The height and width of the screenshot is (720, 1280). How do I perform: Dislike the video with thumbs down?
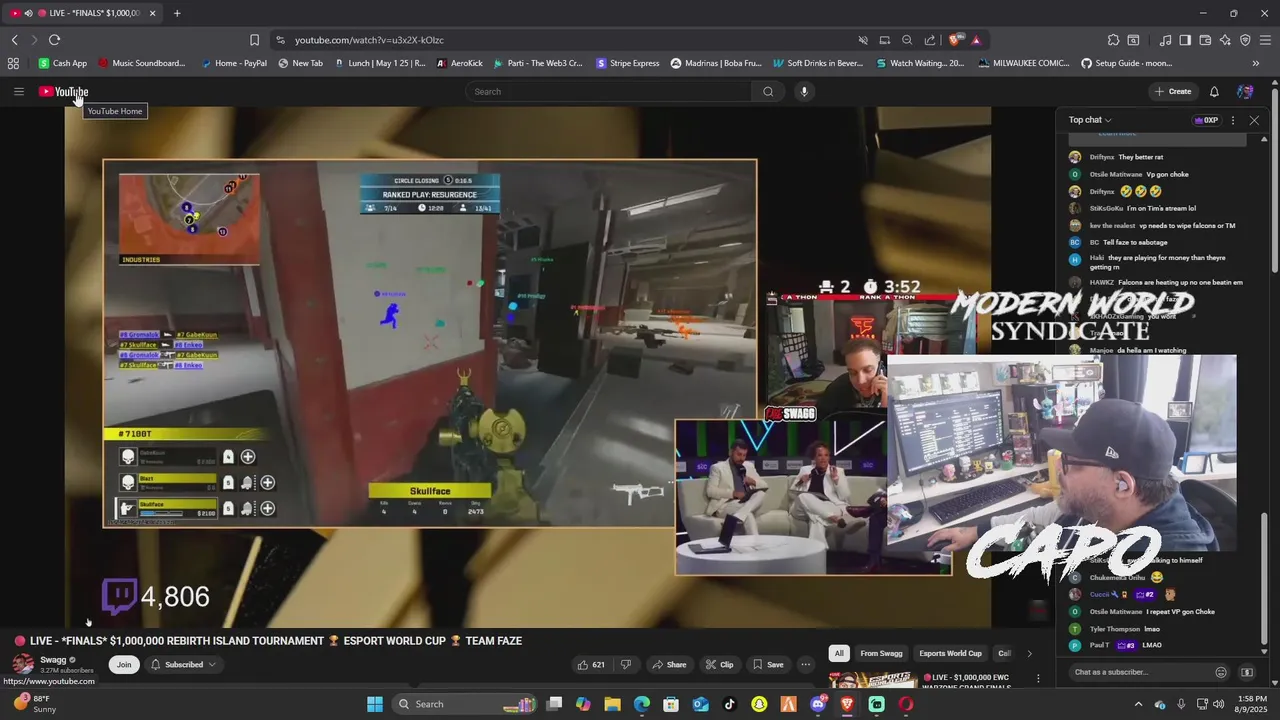tap(626, 664)
